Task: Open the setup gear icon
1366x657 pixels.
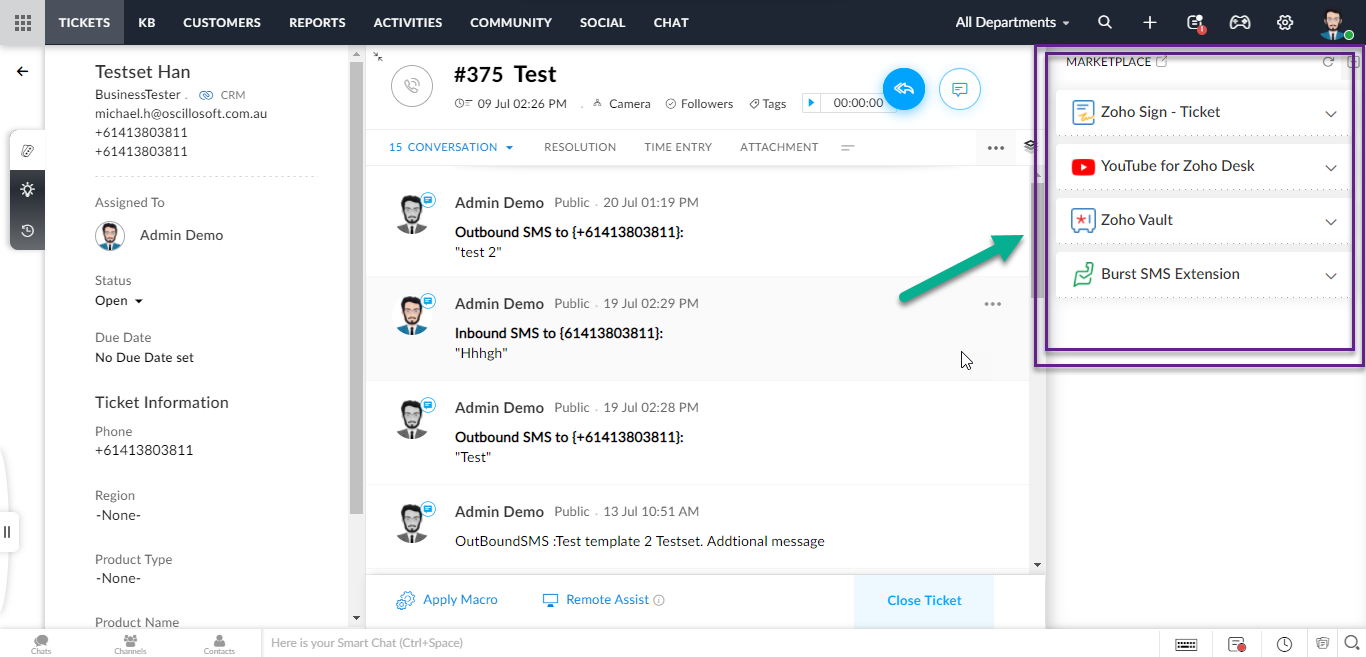Action: click(1285, 22)
